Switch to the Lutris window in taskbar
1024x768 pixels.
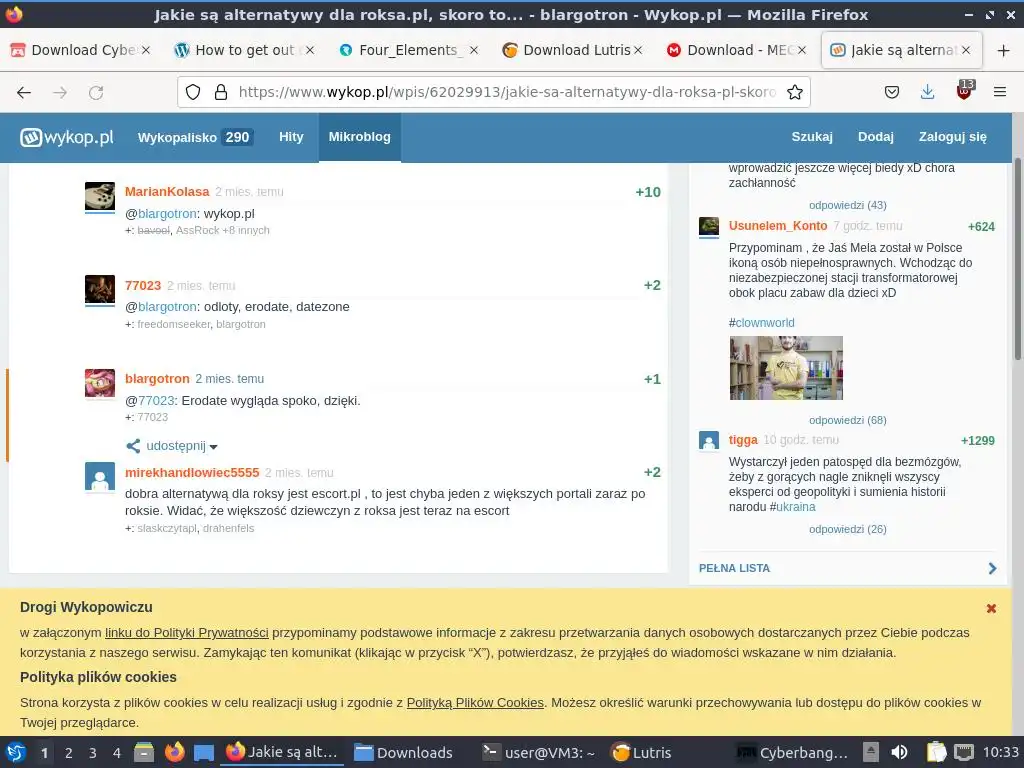tap(641, 752)
